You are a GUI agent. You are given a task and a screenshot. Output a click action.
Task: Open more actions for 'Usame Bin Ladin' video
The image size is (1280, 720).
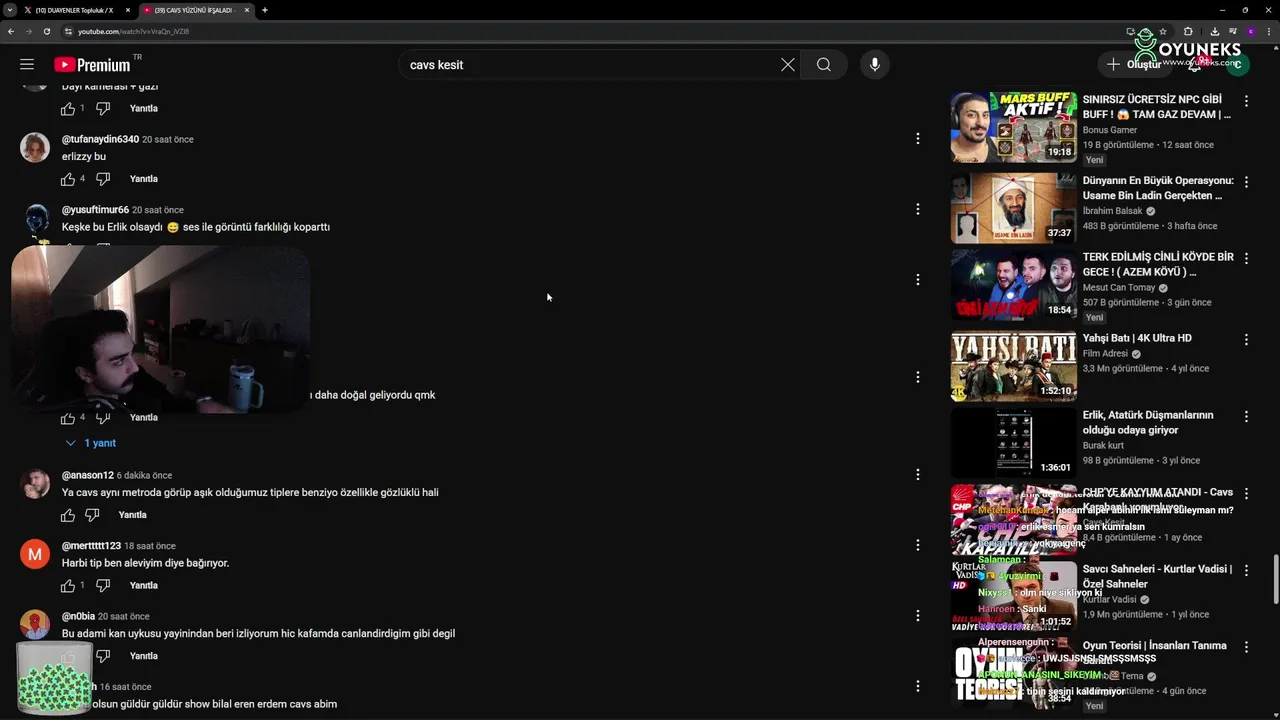pyautogui.click(x=1246, y=180)
